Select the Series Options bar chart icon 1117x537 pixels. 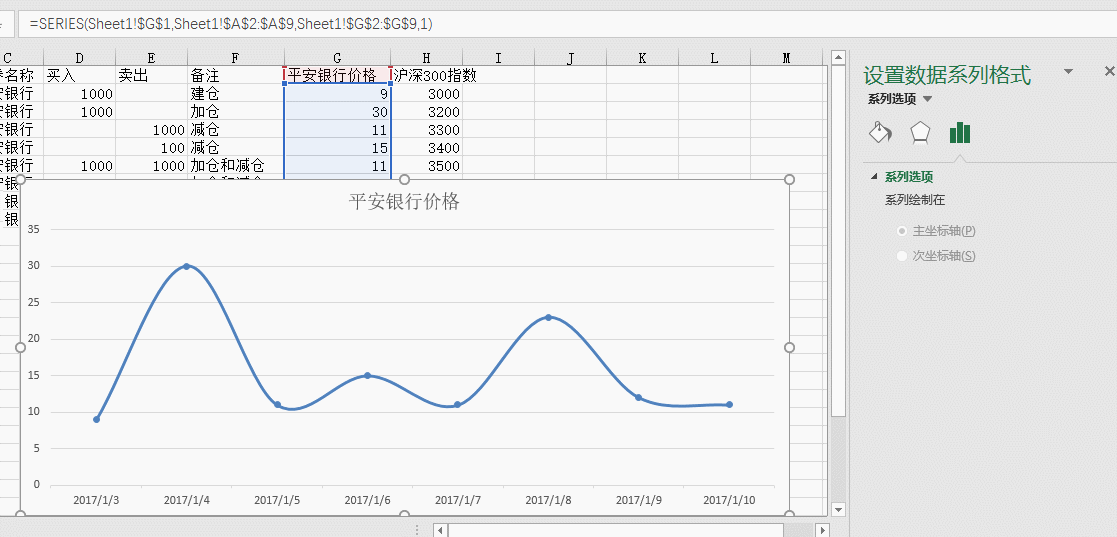(960, 133)
